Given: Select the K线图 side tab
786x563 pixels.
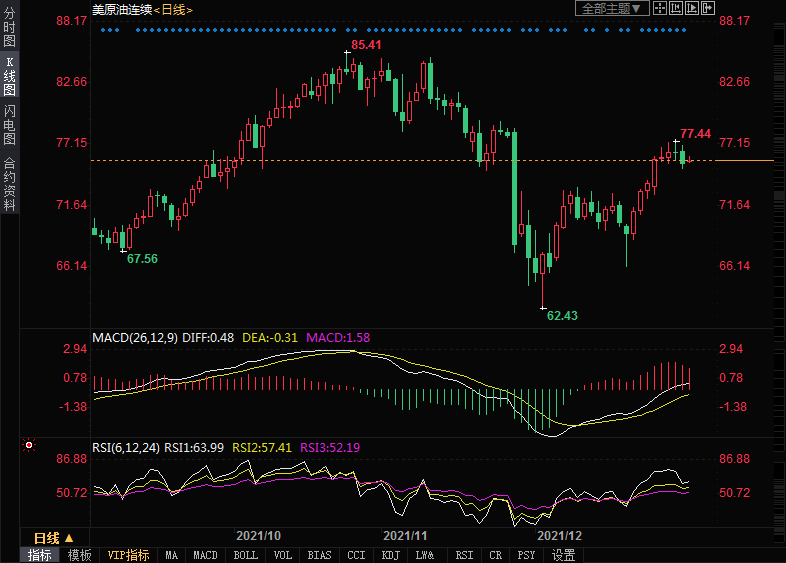Looking at the screenshot, I should tap(9, 76).
